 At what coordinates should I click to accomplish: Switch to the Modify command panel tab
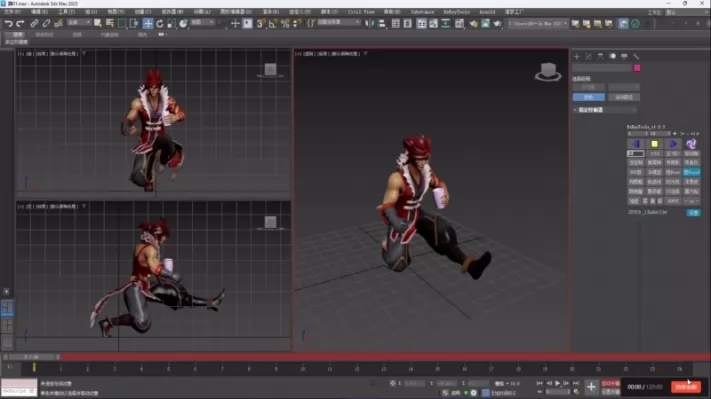(x=589, y=56)
